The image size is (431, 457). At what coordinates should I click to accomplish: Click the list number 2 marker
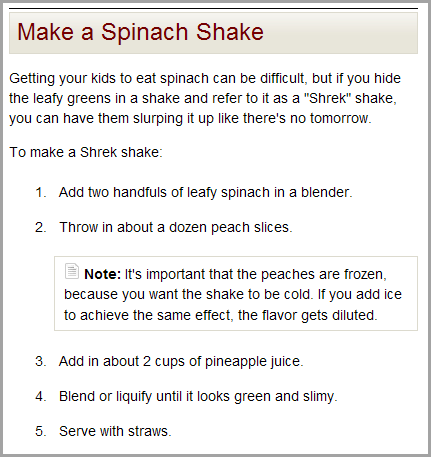point(41,227)
